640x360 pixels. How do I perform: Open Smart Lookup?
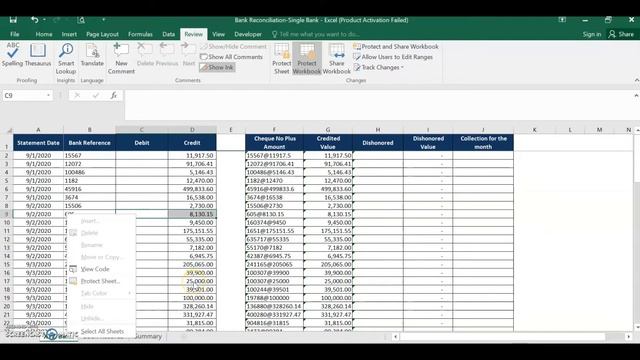pos(66,59)
